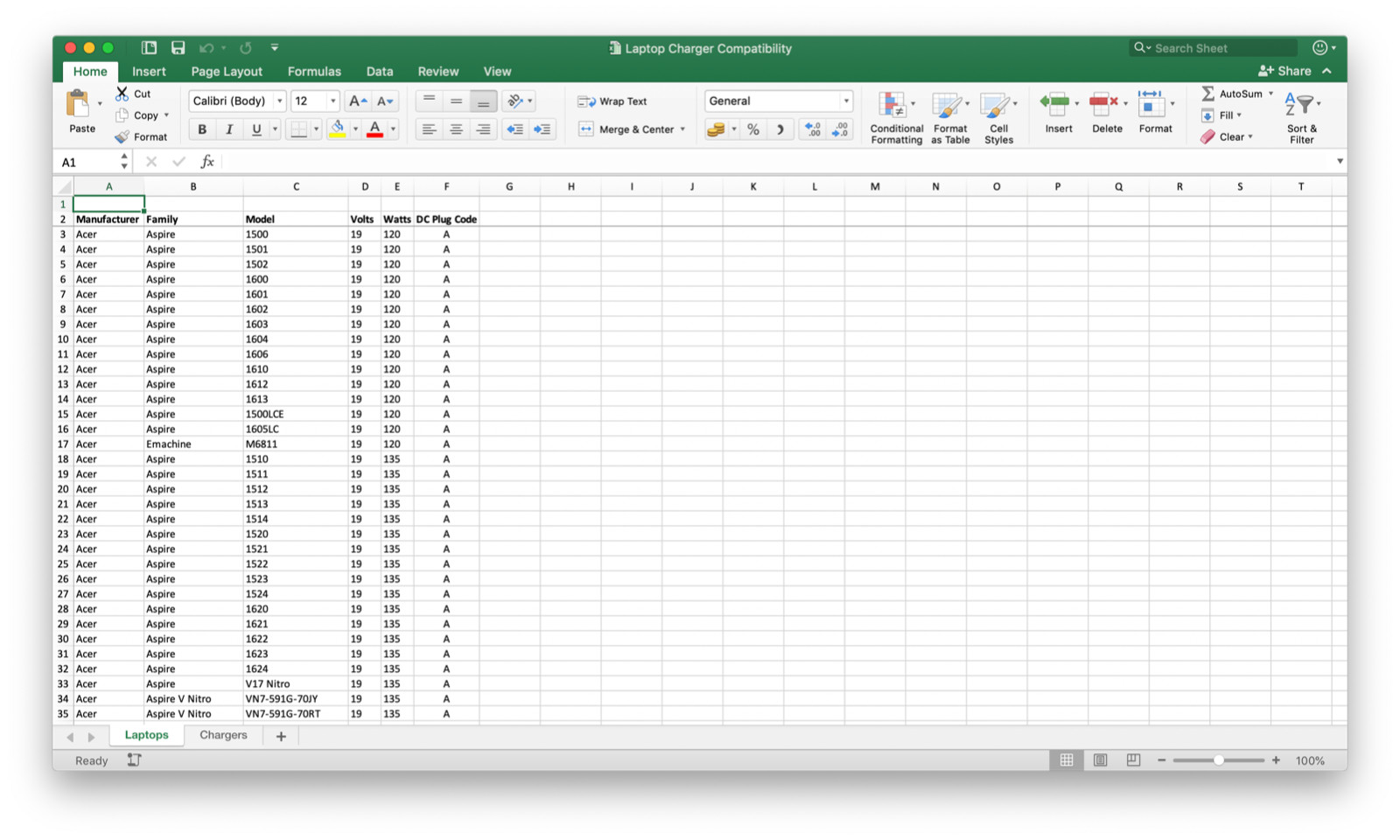The height and width of the screenshot is (840, 1400).
Task: Click the save icon in title bar
Action: coord(178,48)
